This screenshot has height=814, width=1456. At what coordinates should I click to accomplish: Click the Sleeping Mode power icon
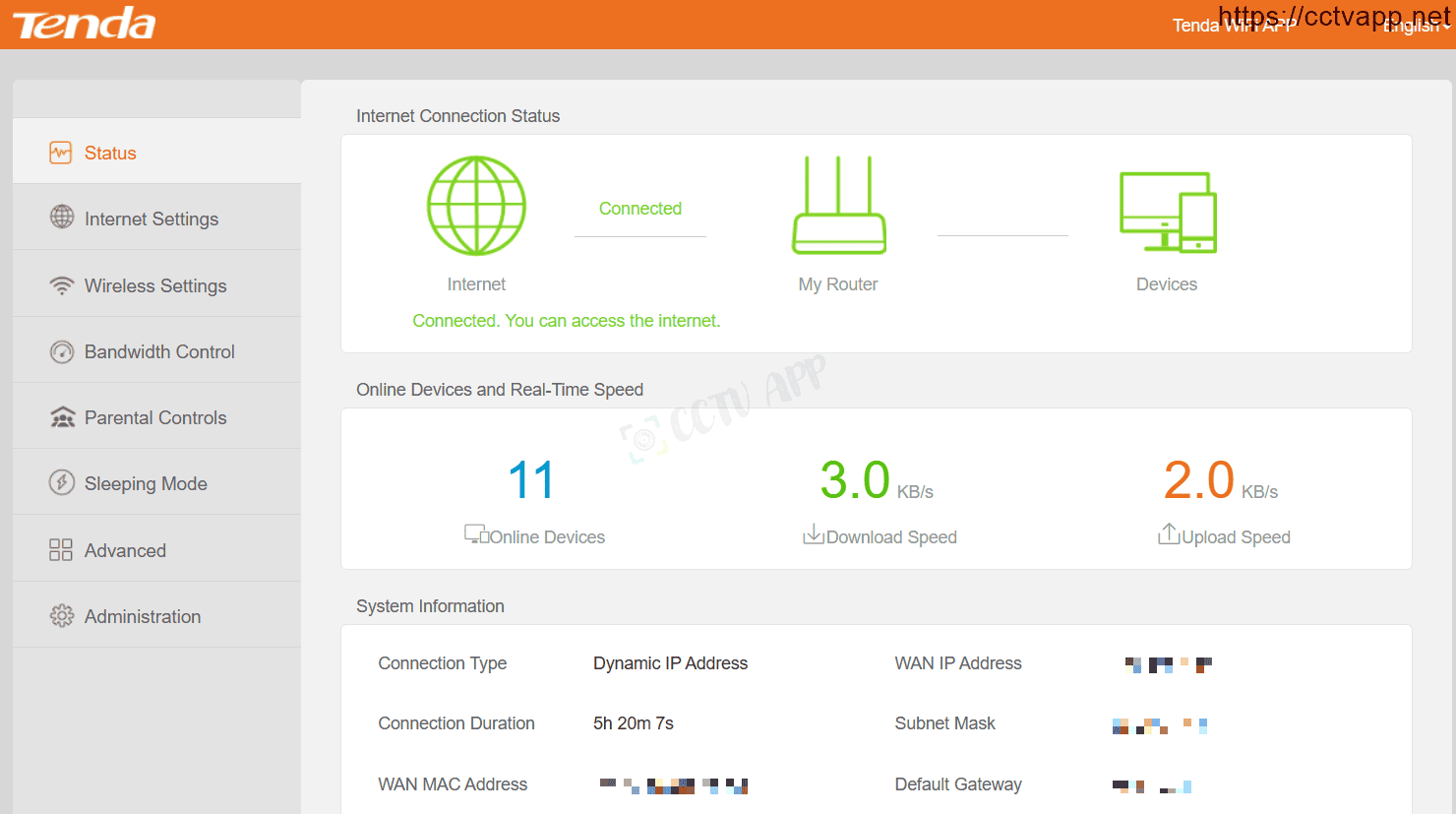pyautogui.click(x=62, y=482)
